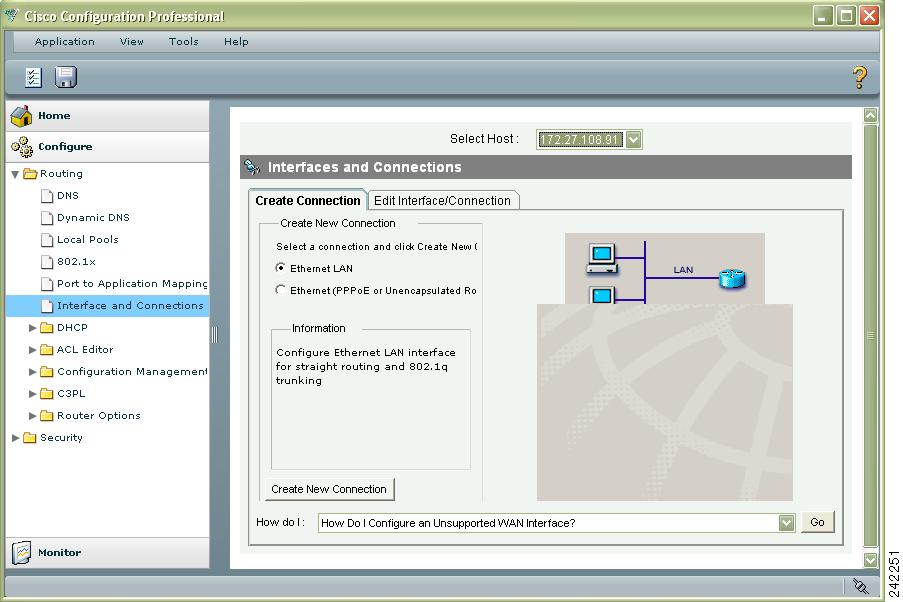Switch to the Edit Interface/Connection tab
The width and height of the screenshot is (903, 602).
pos(443,200)
